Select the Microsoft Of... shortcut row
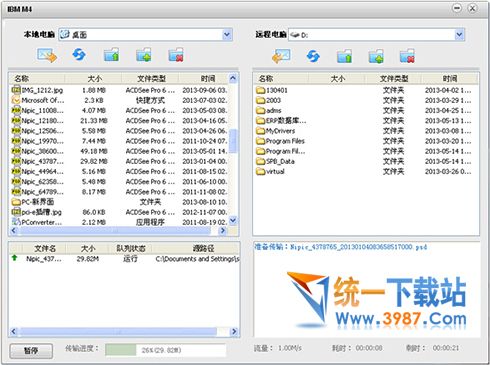 coord(120,100)
